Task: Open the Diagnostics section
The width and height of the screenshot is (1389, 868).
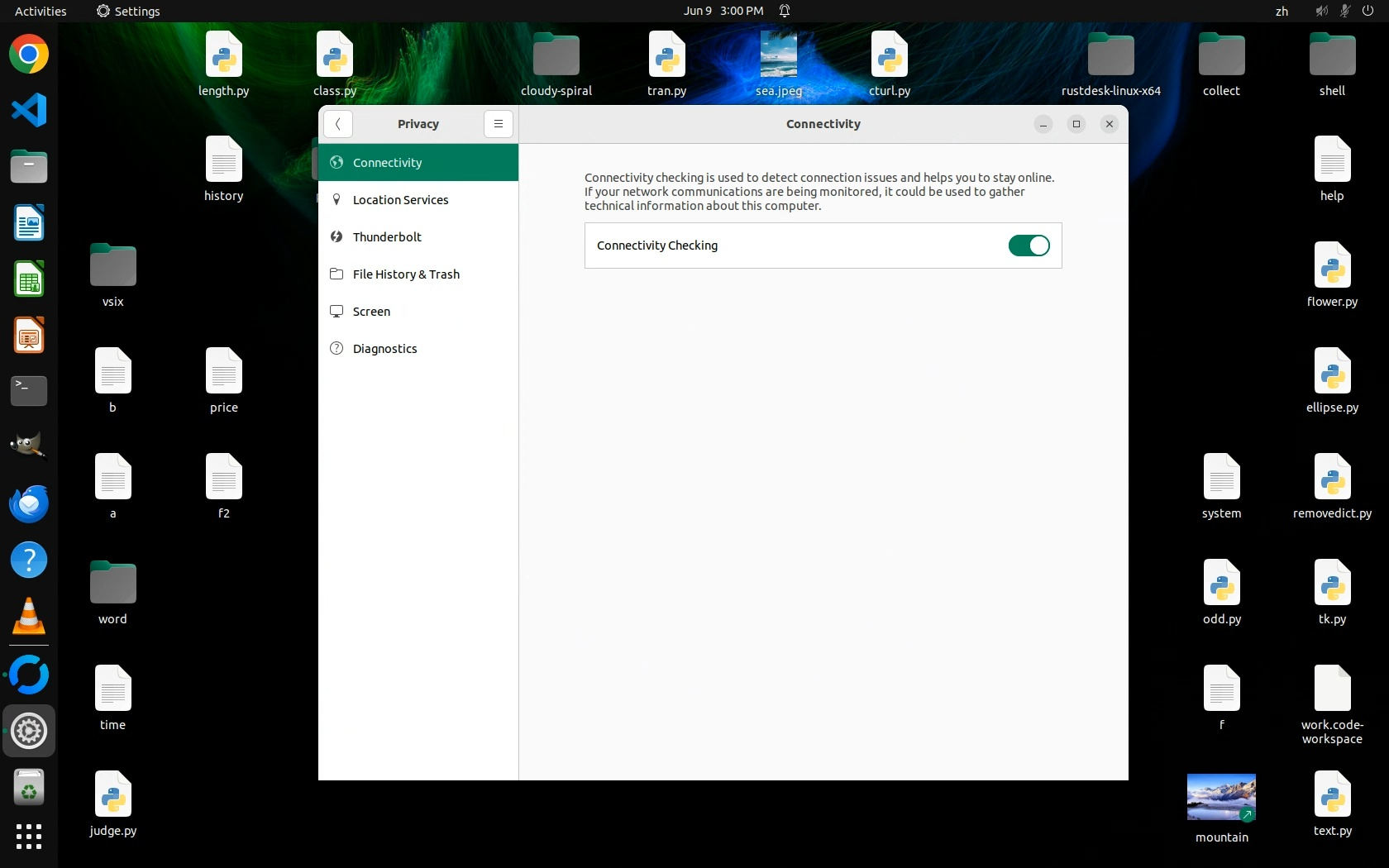Action: pyautogui.click(x=384, y=349)
